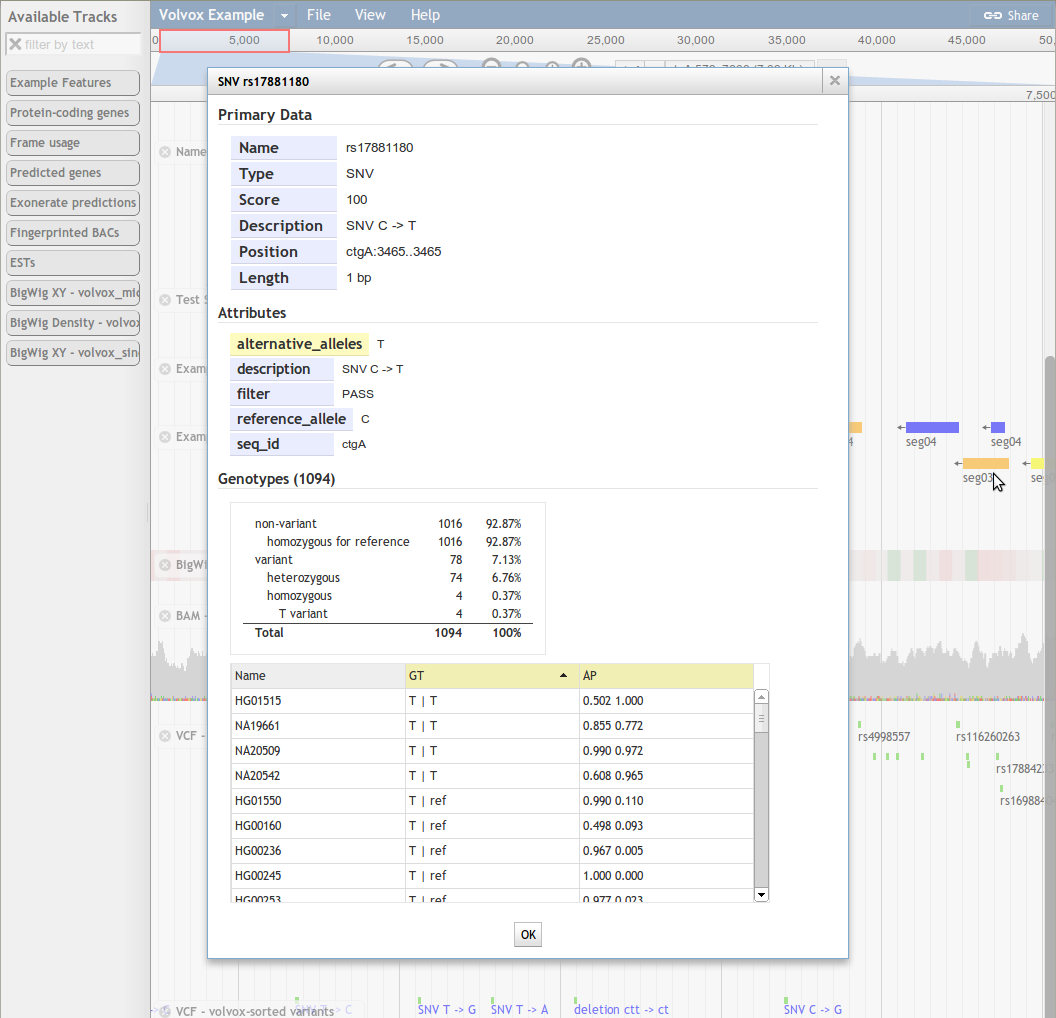Viewport: 1056px width, 1018px height.
Task: Select the BigWig XY volvox_microarray track
Action: click(x=73, y=292)
